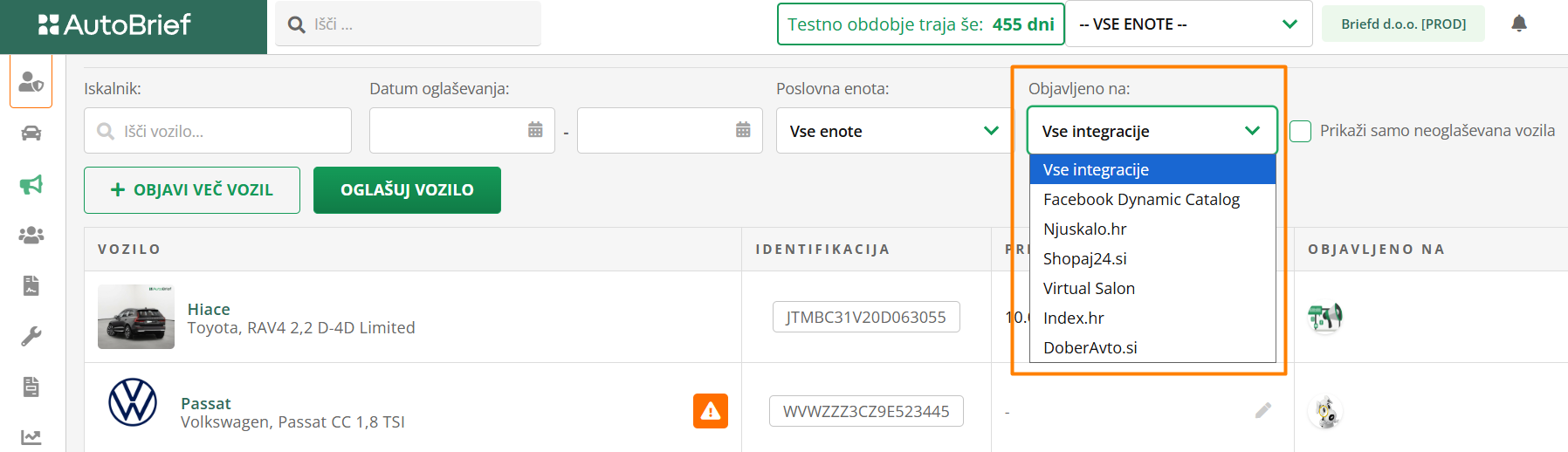The height and width of the screenshot is (452, 1568).
Task: Enable 'Prikaži samo neoglaševana vozila' checkbox
Action: coord(1300,131)
